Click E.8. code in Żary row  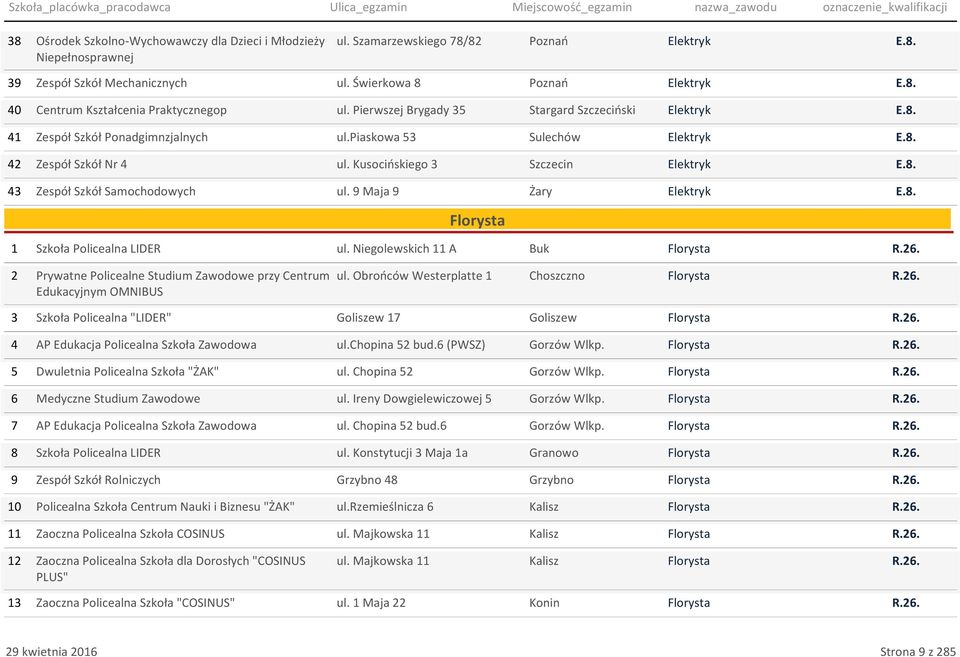[x=906, y=191]
